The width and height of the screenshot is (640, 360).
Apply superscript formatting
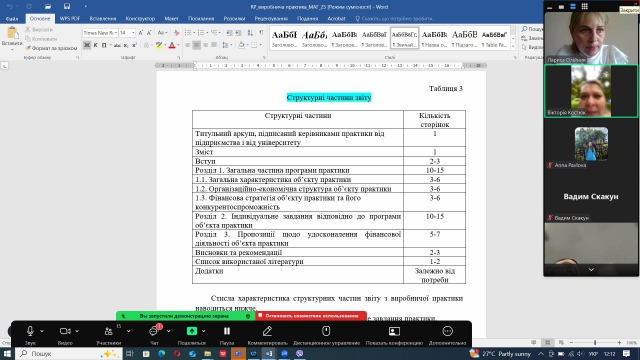click(x=134, y=45)
